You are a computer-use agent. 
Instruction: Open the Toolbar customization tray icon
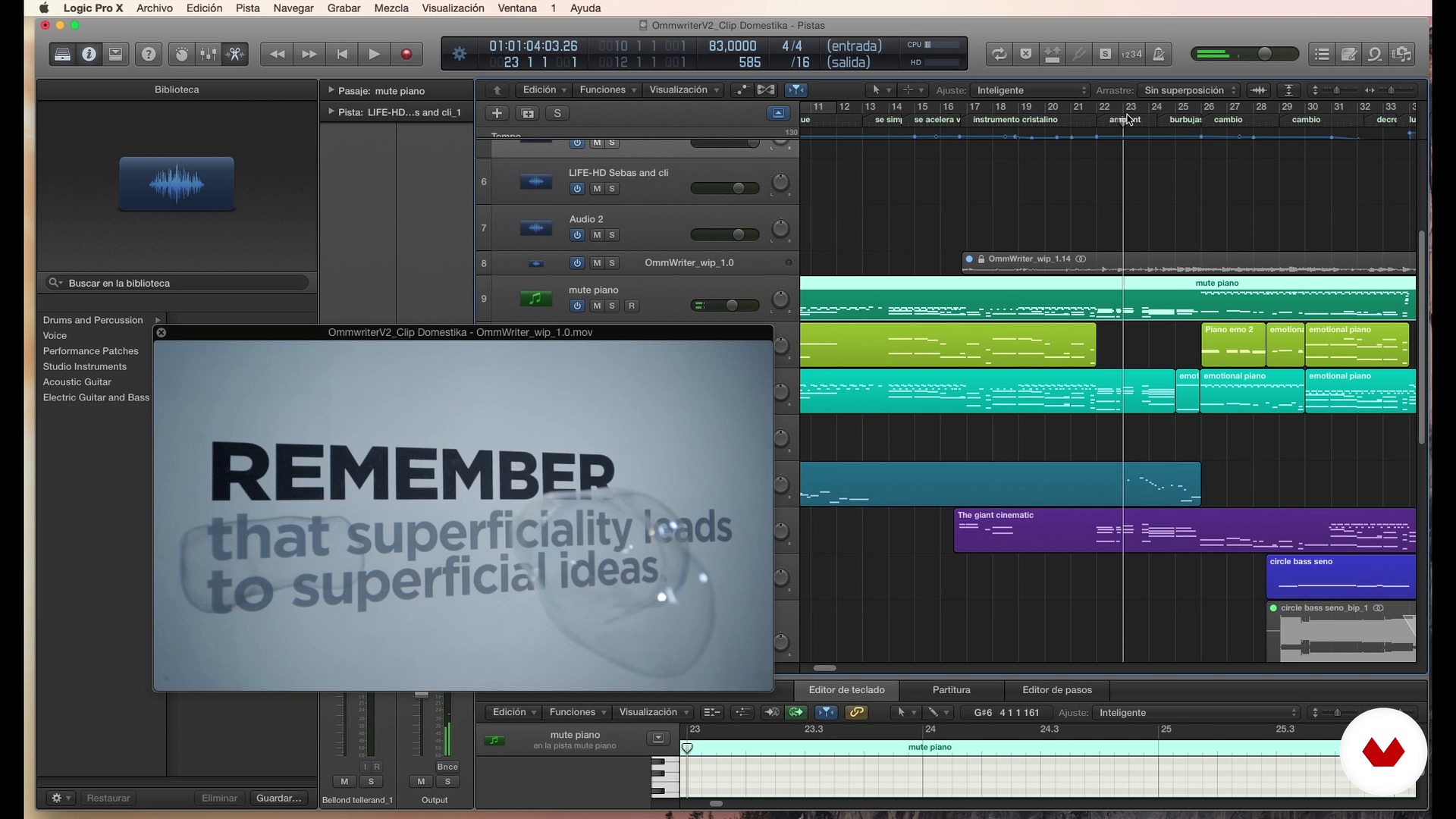115,54
